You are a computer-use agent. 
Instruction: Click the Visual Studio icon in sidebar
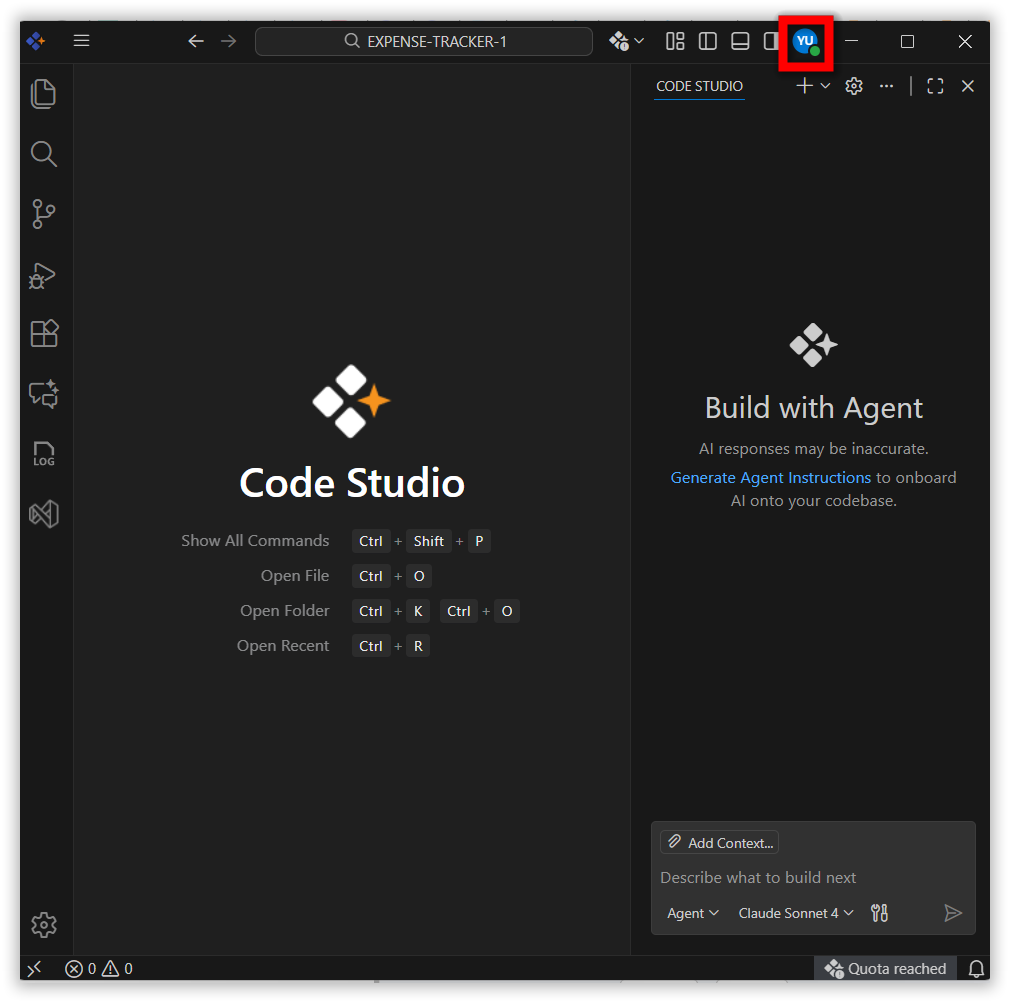(43, 514)
